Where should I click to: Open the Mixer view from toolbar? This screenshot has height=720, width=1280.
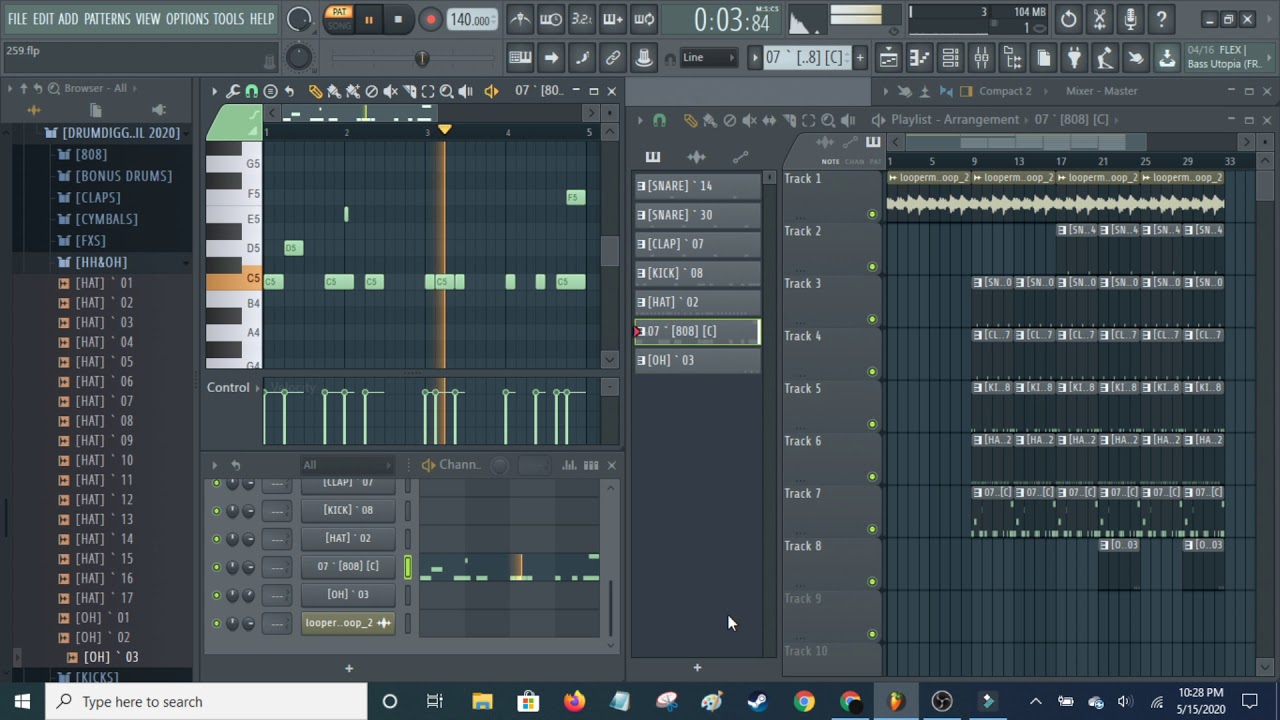(x=981, y=58)
